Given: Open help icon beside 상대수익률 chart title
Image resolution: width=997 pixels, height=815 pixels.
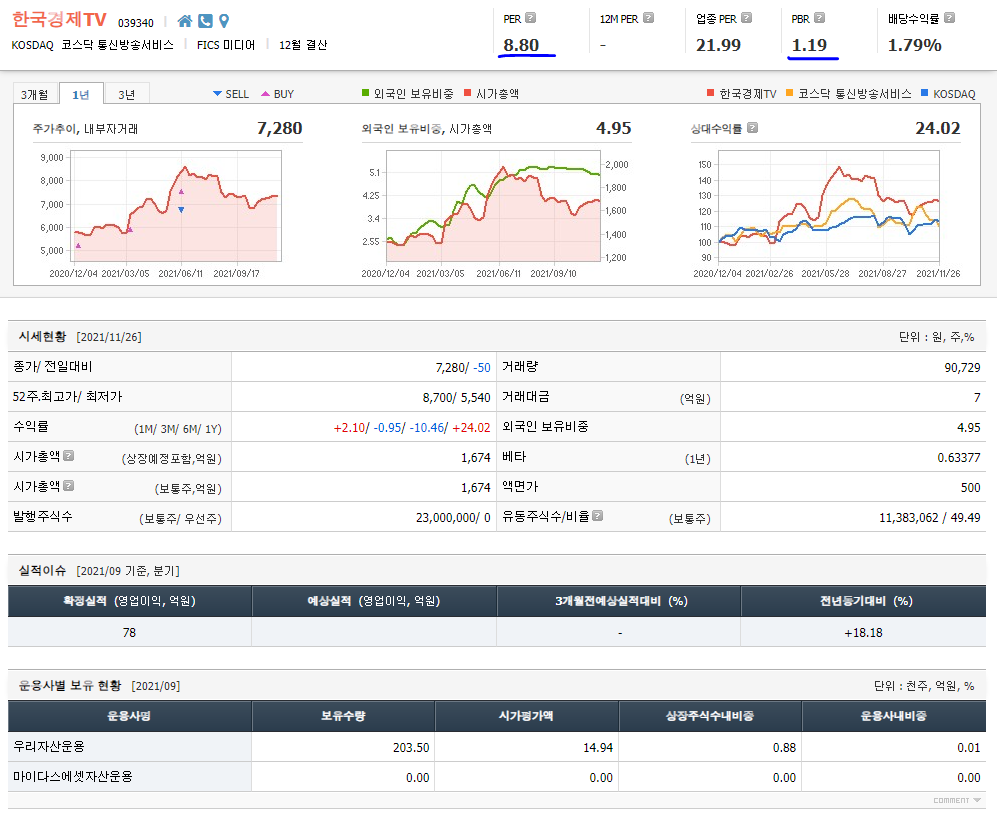Looking at the screenshot, I should click(752, 128).
